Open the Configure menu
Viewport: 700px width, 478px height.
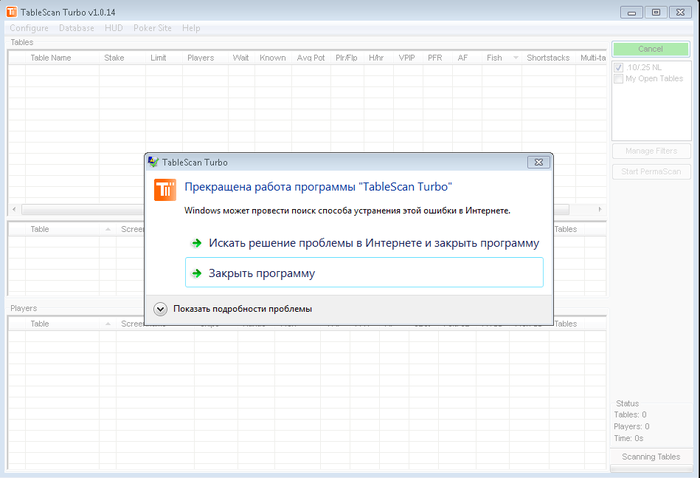(29, 28)
